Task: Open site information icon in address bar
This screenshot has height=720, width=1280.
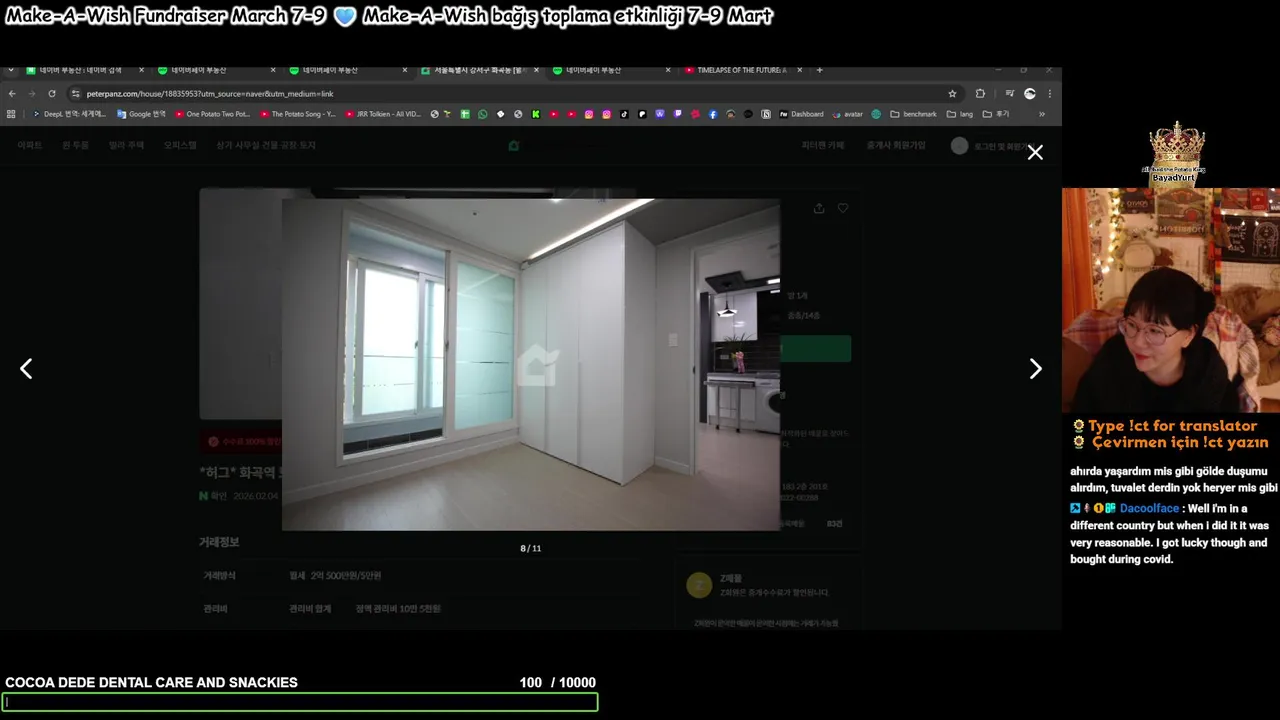Action: click(x=76, y=94)
